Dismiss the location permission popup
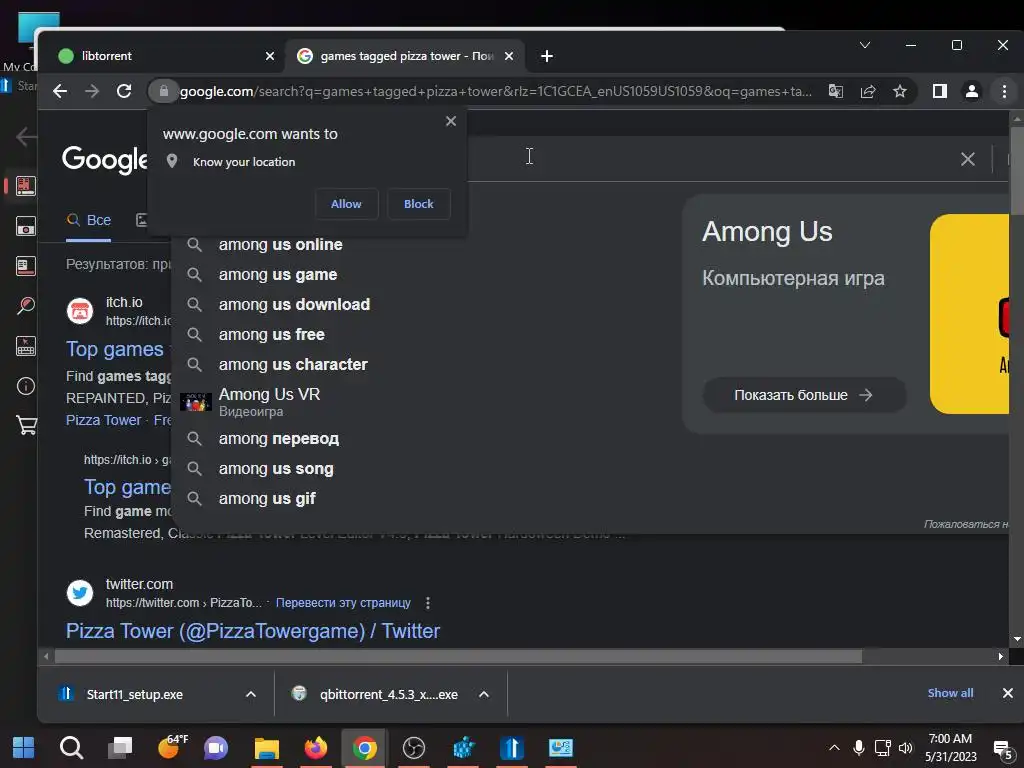This screenshot has width=1024, height=768. [x=451, y=121]
